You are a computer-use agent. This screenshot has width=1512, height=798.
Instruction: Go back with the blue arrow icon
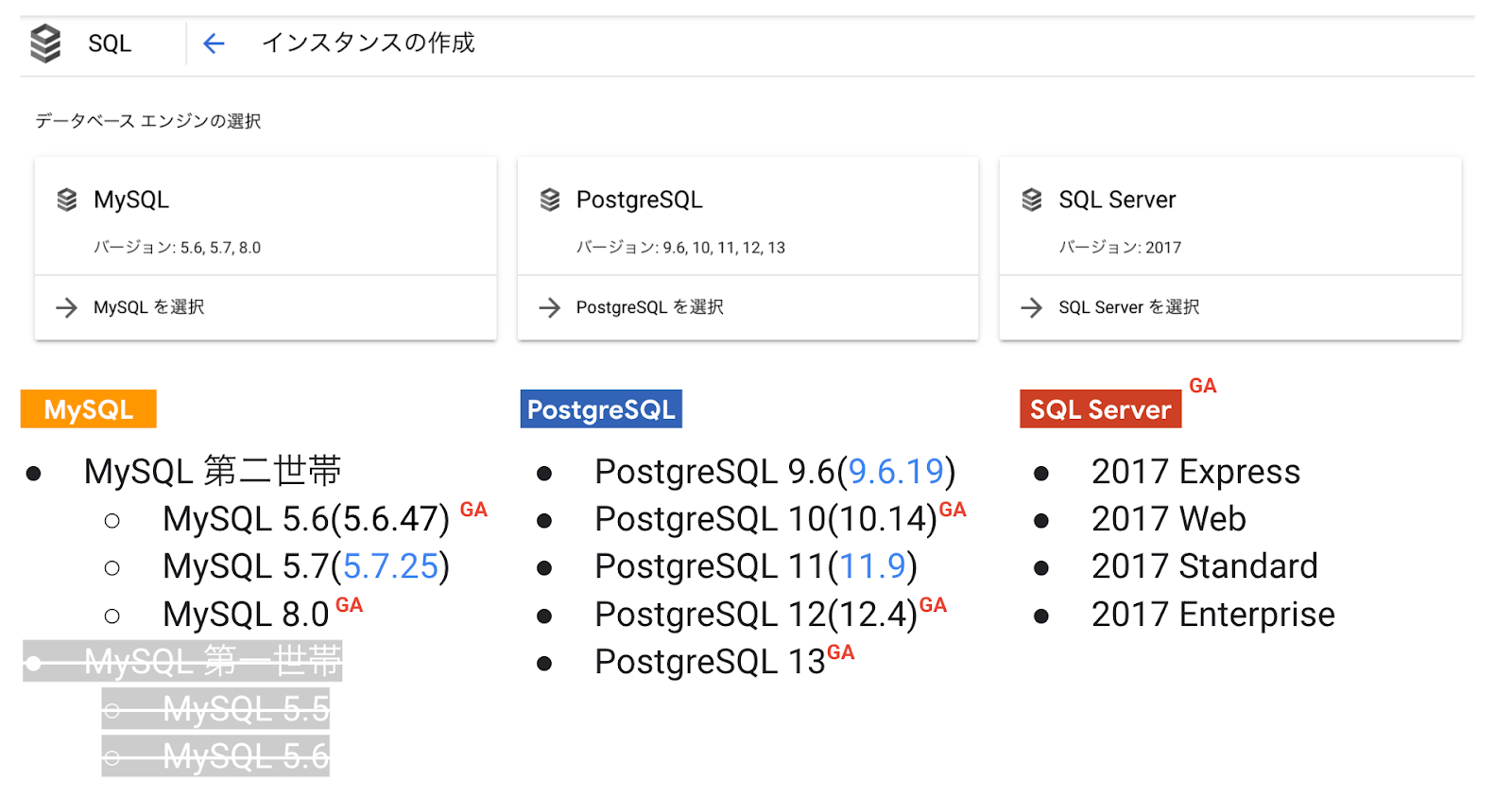[215, 43]
